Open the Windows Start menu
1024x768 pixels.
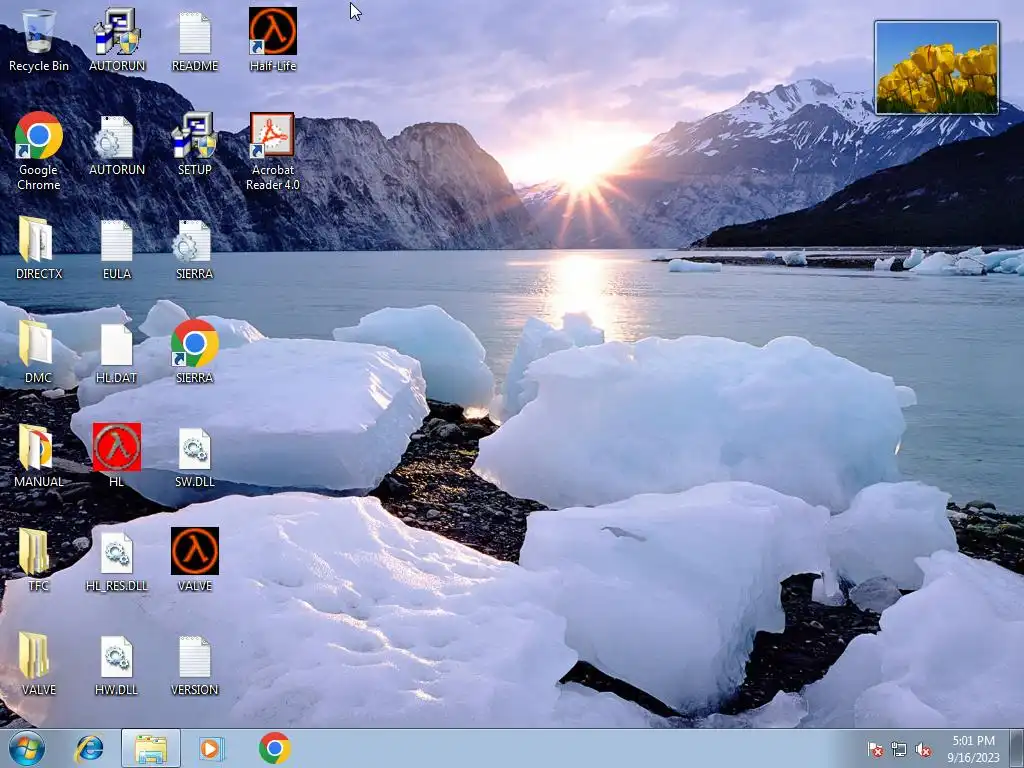pos(27,748)
